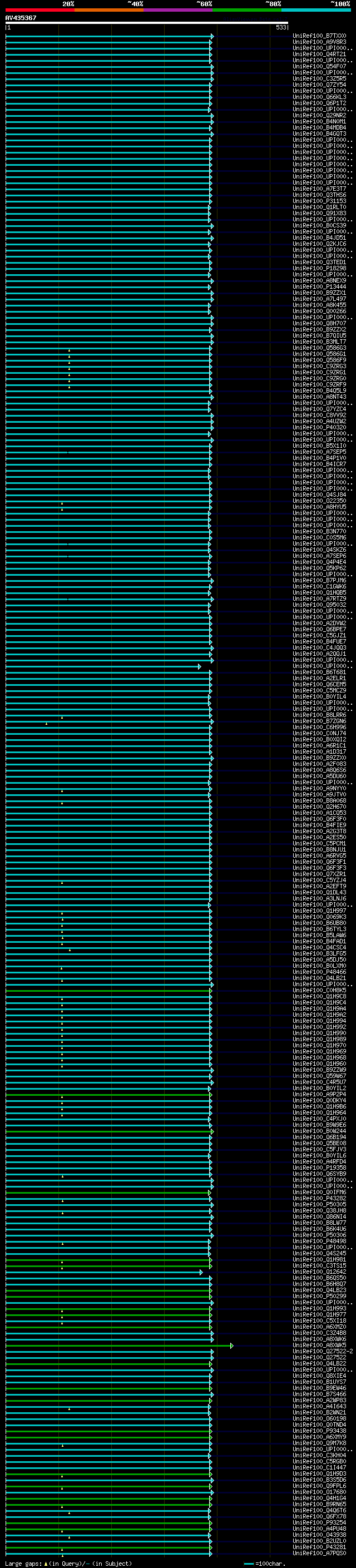Select label UniRef100_B4N0M1

click(319, 122)
